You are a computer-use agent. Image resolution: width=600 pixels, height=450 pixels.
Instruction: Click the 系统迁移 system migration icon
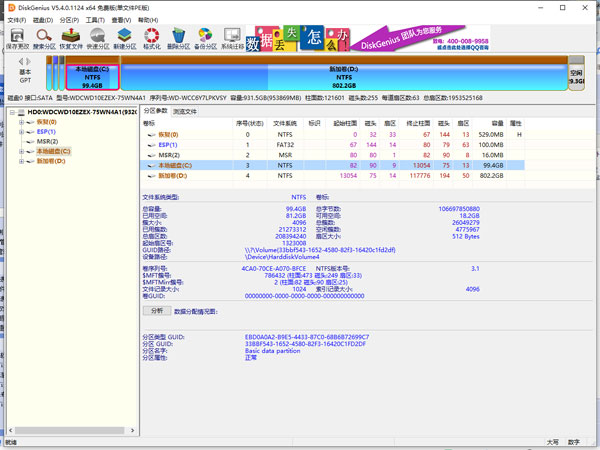232,38
